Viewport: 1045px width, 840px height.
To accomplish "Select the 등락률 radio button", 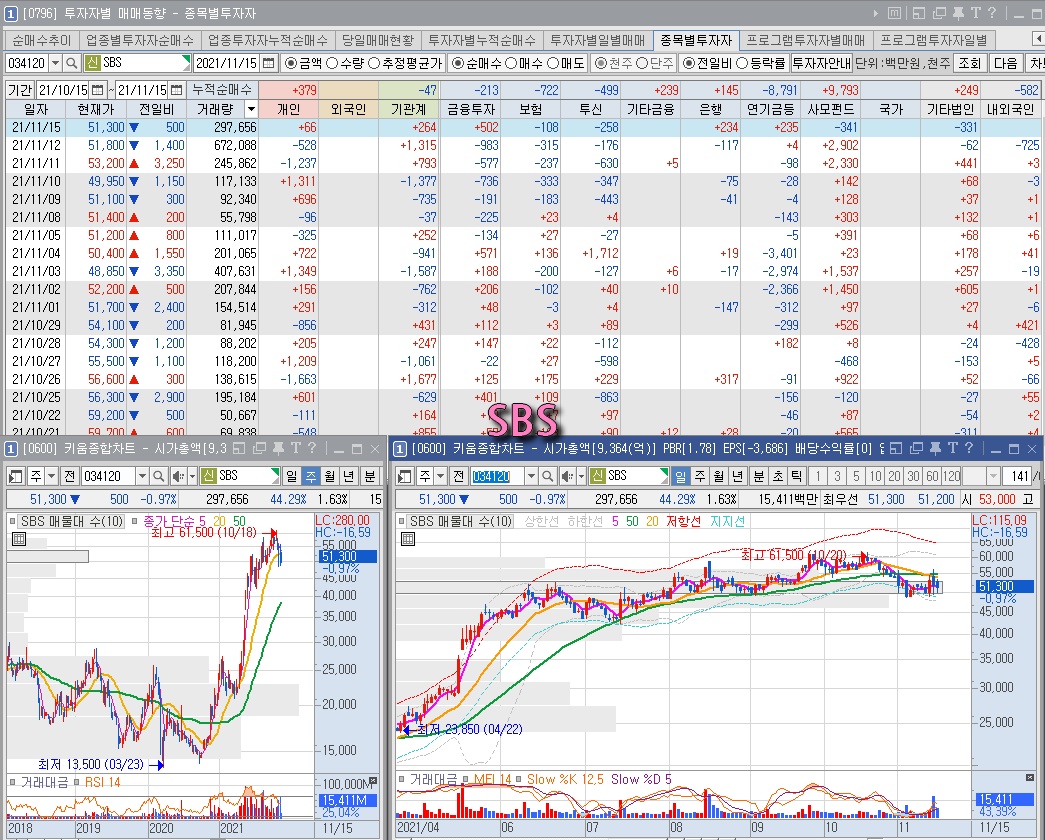I will [742, 63].
